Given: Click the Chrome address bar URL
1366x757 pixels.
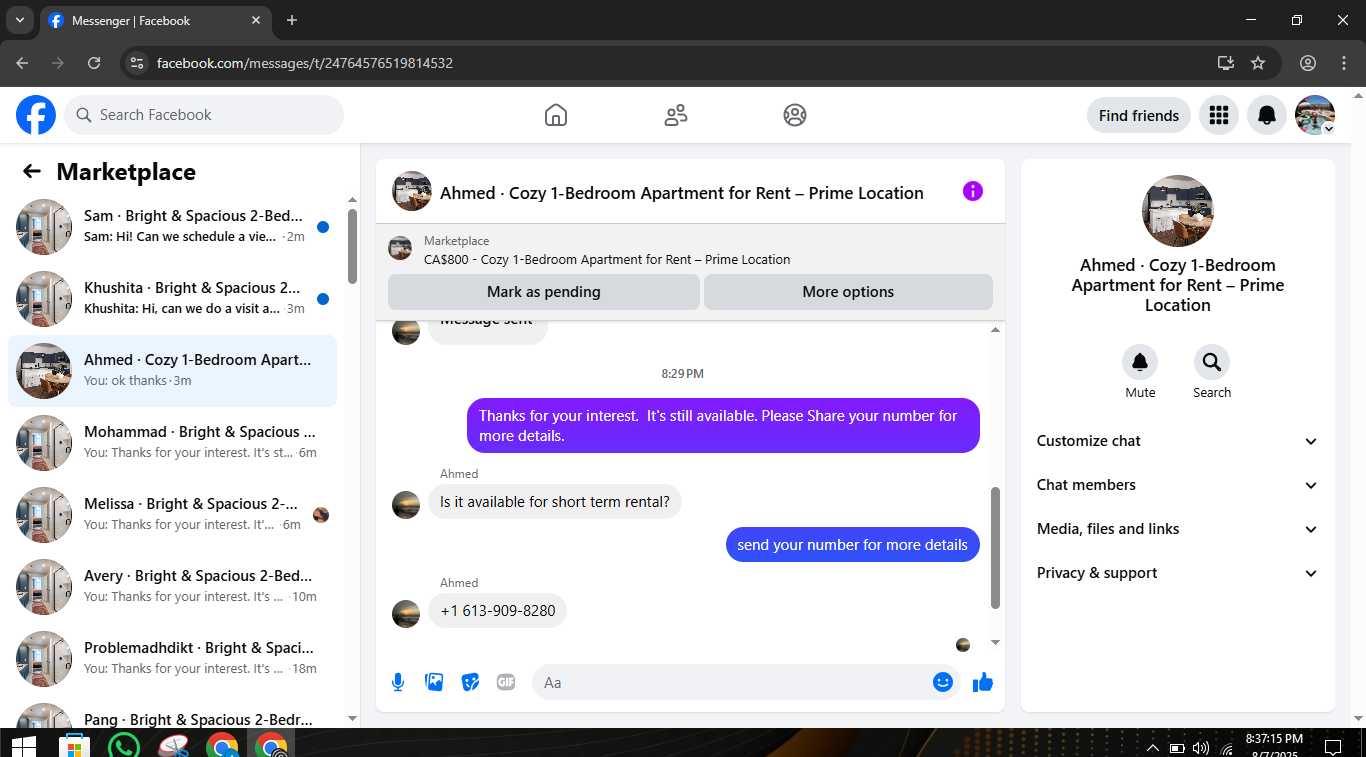Looking at the screenshot, I should [x=305, y=63].
